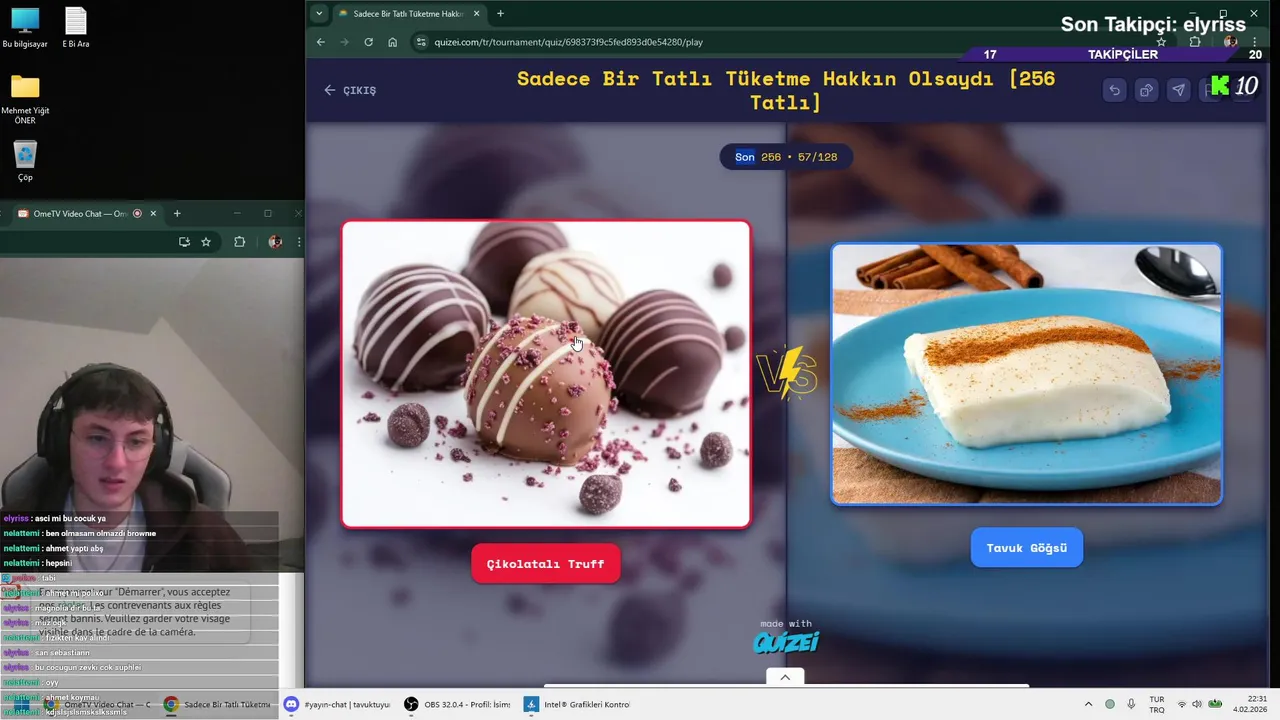
Task: Click the Son 256 round counter badge
Action: 786,157
